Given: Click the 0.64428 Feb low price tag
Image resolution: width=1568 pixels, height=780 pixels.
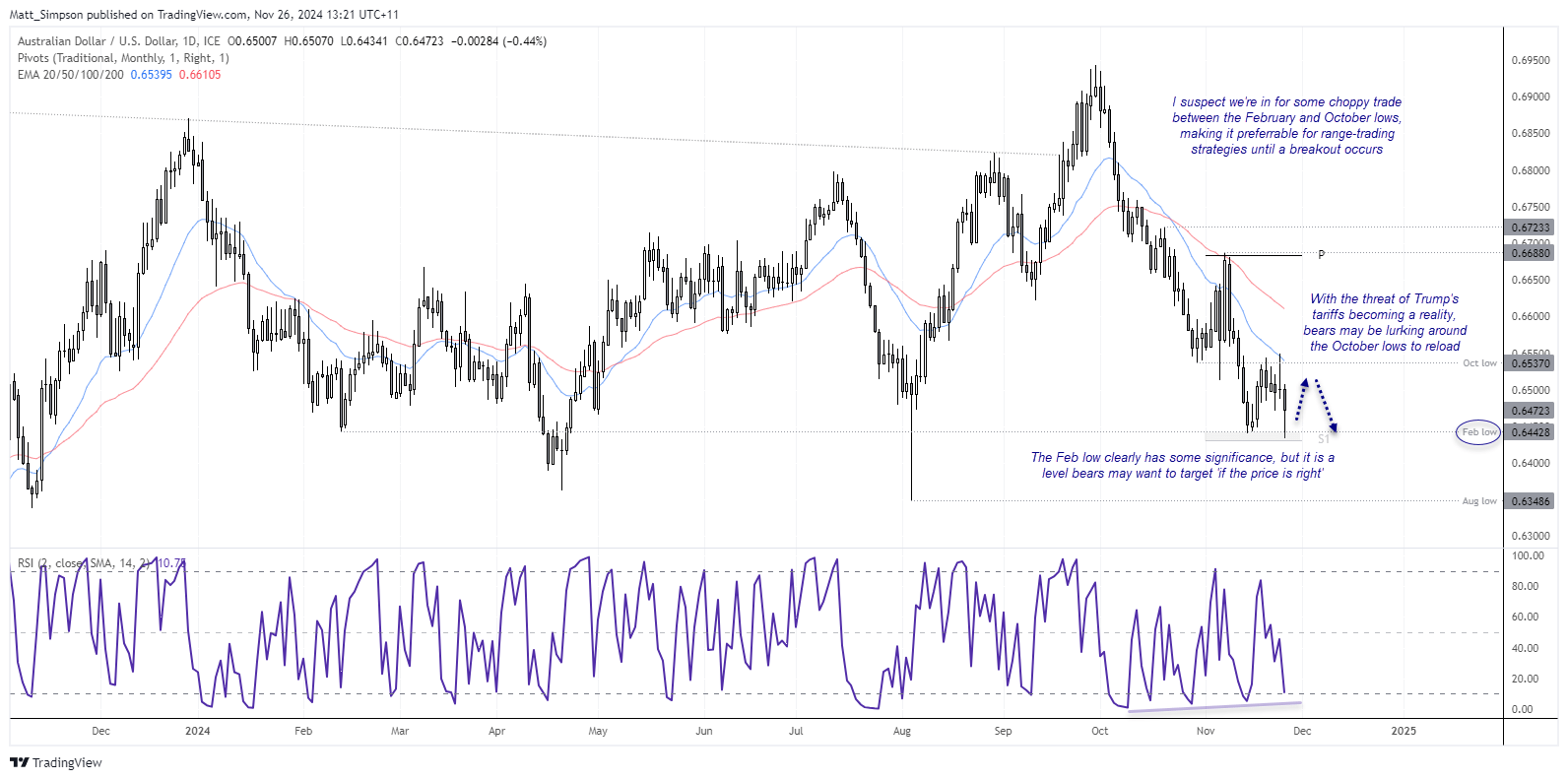Looking at the screenshot, I should tap(1531, 432).
